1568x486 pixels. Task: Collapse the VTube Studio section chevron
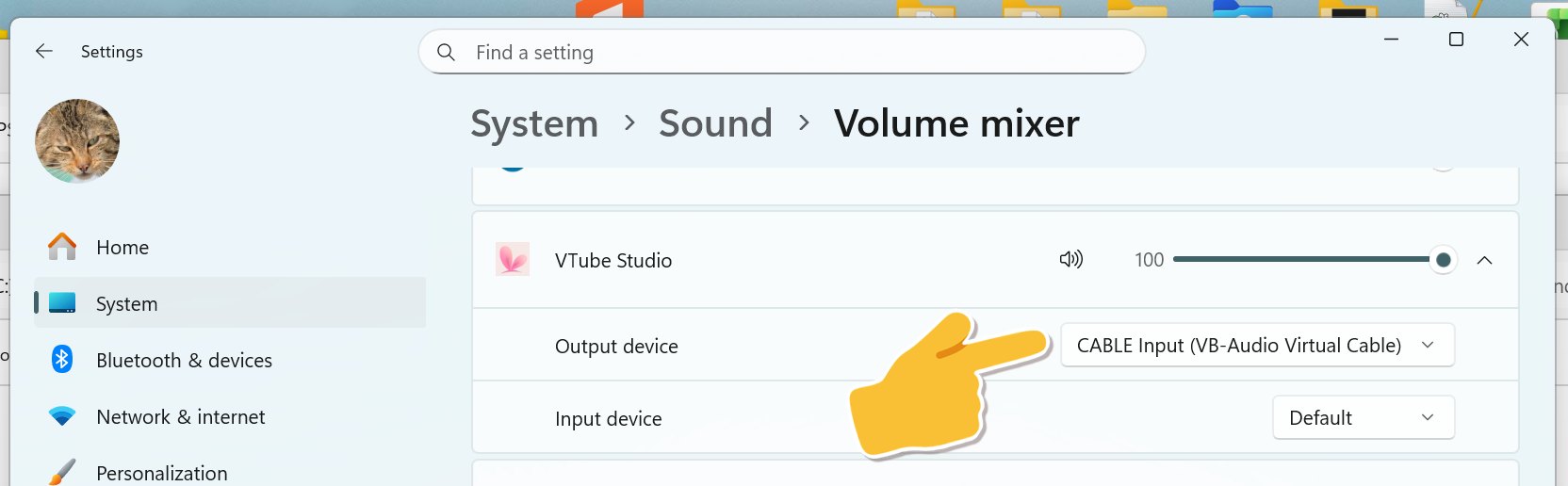point(1484,261)
